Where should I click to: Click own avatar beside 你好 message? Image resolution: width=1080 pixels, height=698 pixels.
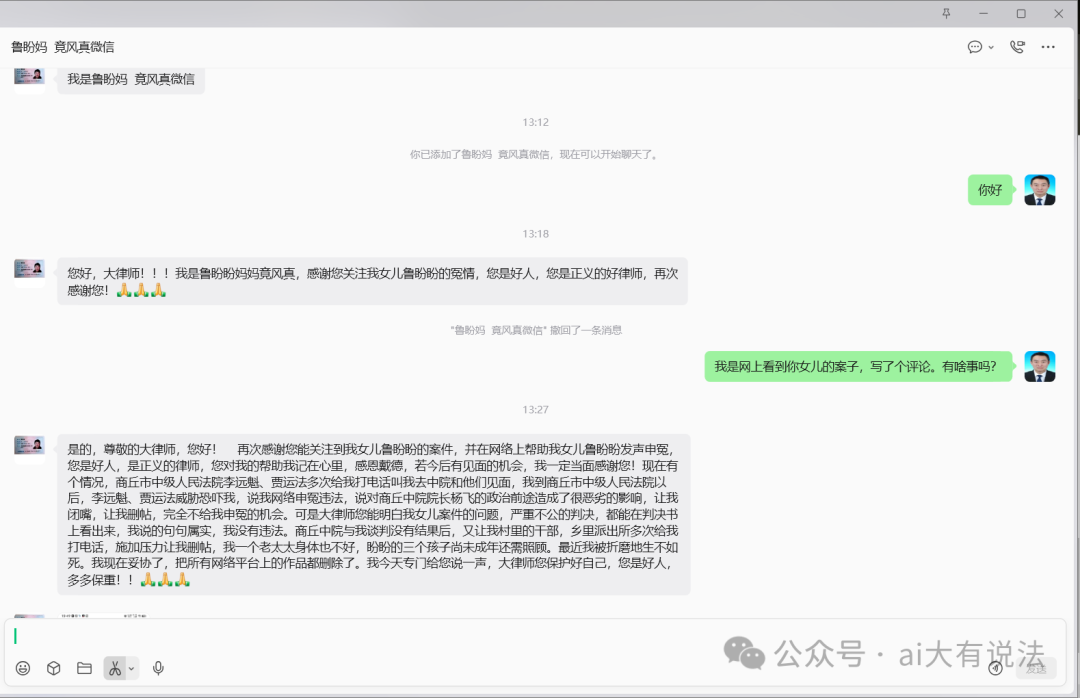coord(1040,190)
